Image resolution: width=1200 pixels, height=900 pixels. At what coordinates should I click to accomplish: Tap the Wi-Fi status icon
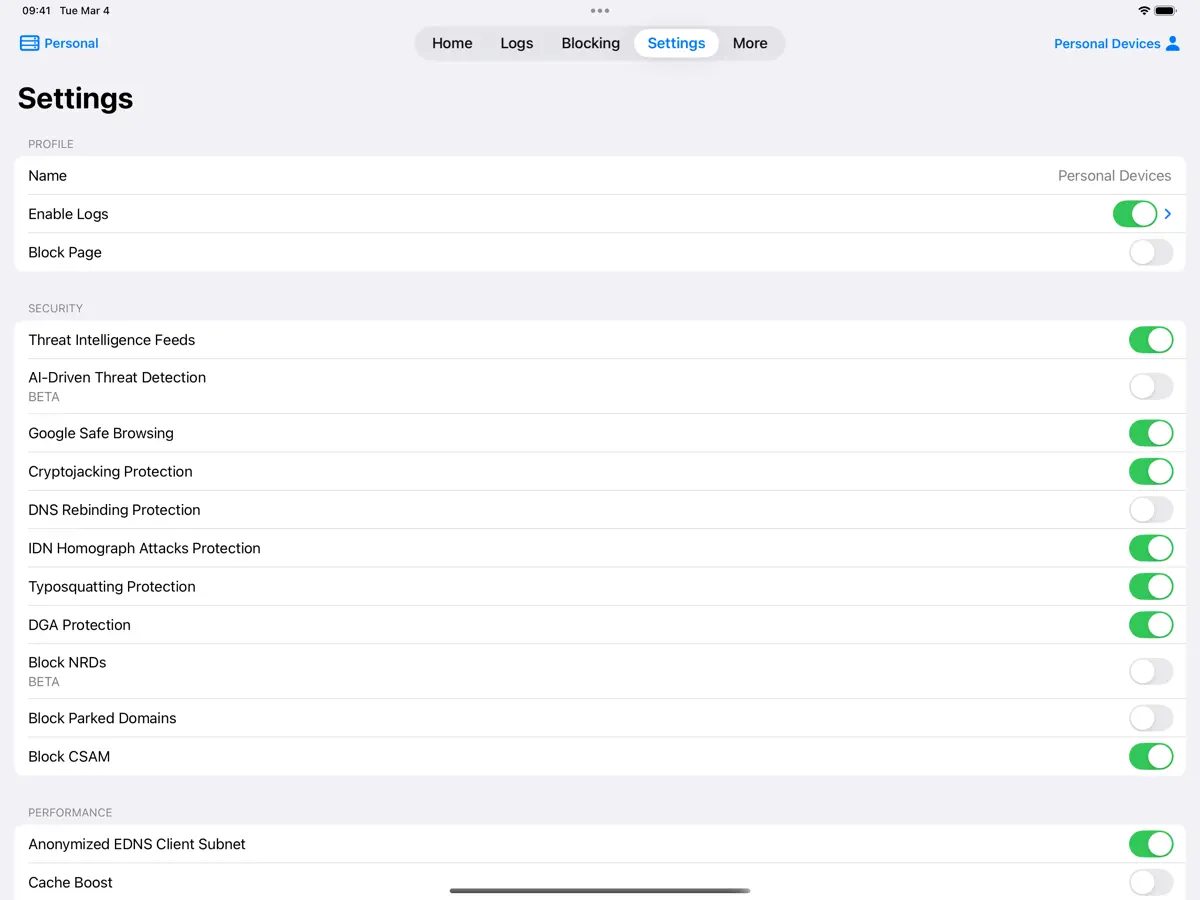[x=1144, y=11]
